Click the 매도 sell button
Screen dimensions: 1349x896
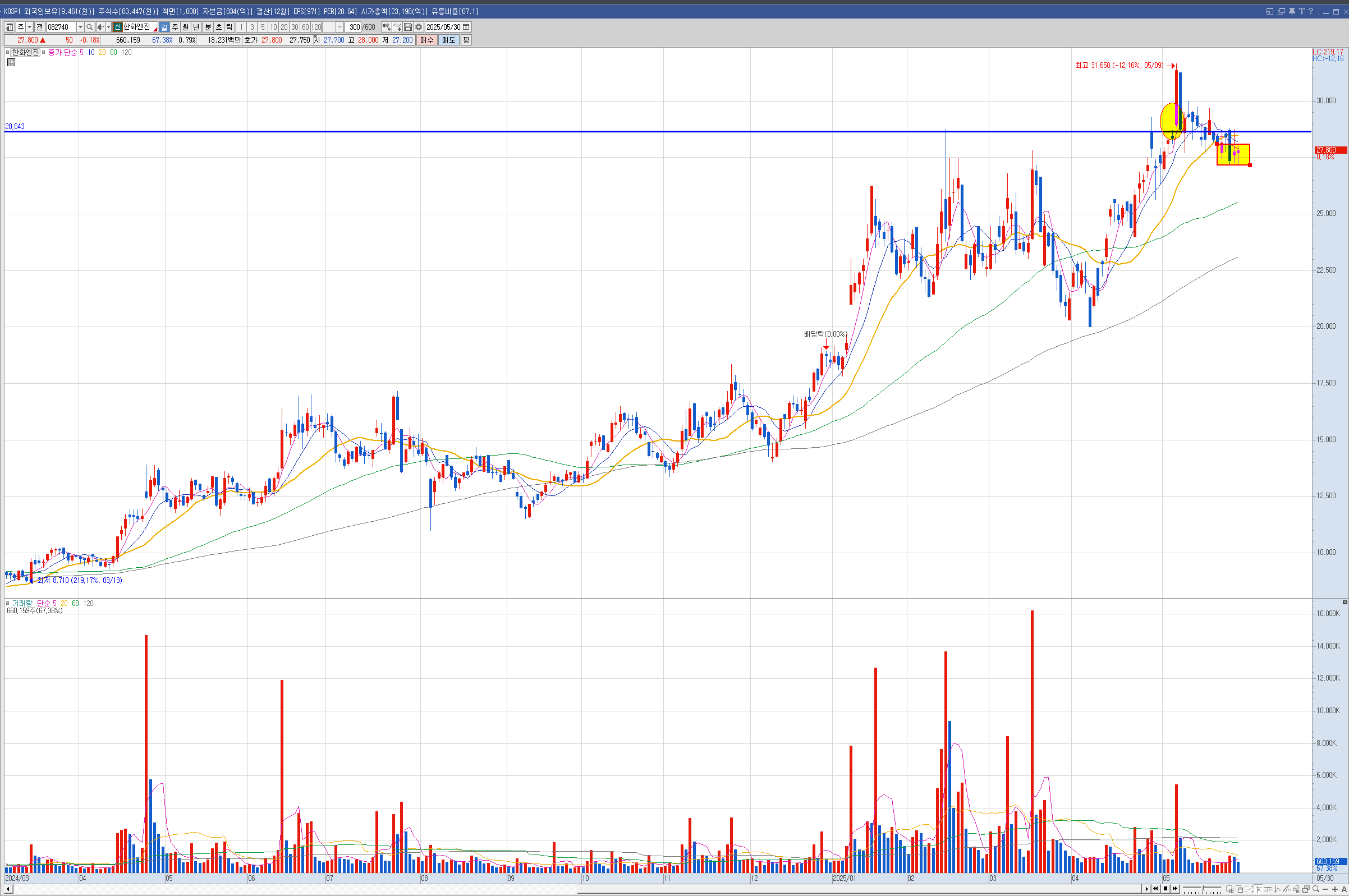448,40
